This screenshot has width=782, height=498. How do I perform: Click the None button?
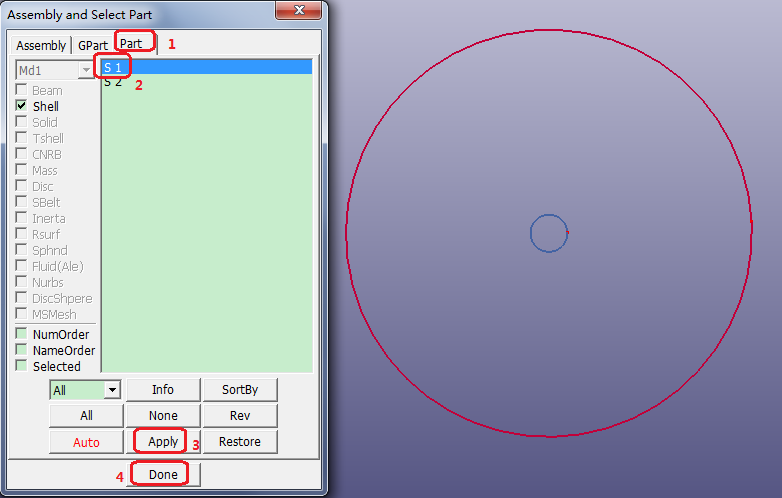coord(163,416)
